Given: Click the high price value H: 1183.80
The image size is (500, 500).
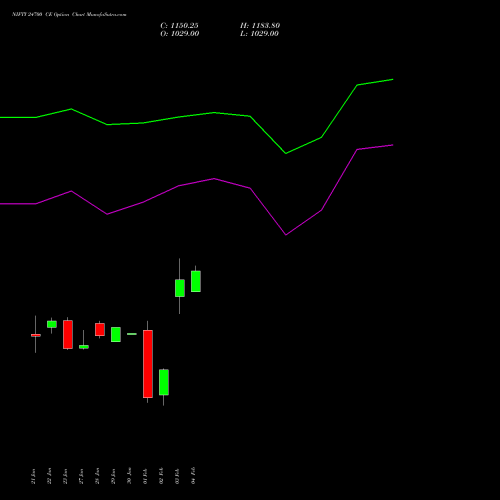Looking at the screenshot, I should pyautogui.click(x=260, y=26).
